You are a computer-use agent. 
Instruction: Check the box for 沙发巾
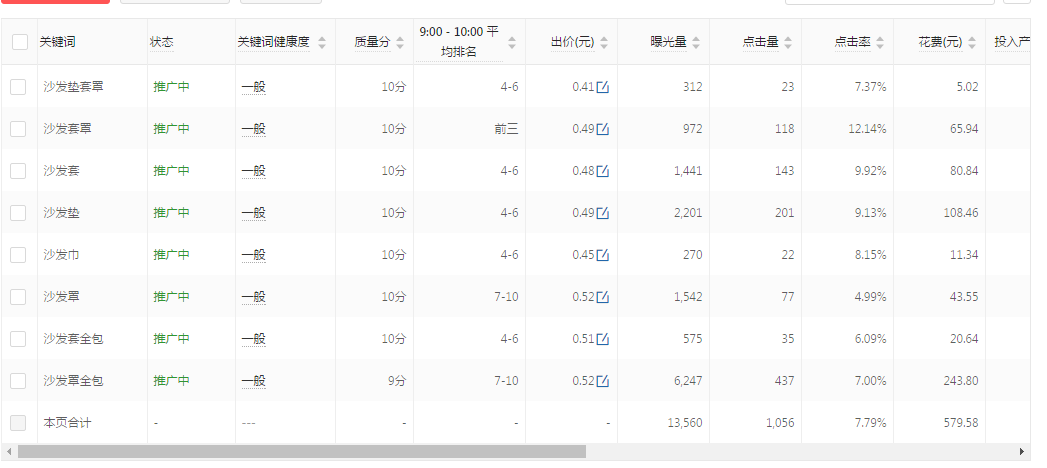18,255
